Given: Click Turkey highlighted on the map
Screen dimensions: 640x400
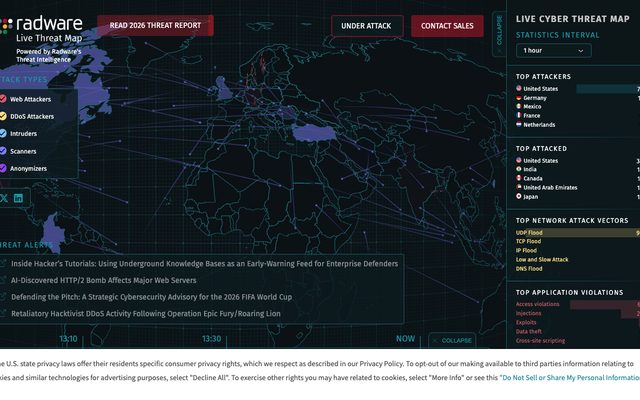Looking at the screenshot, I should 313,133.
